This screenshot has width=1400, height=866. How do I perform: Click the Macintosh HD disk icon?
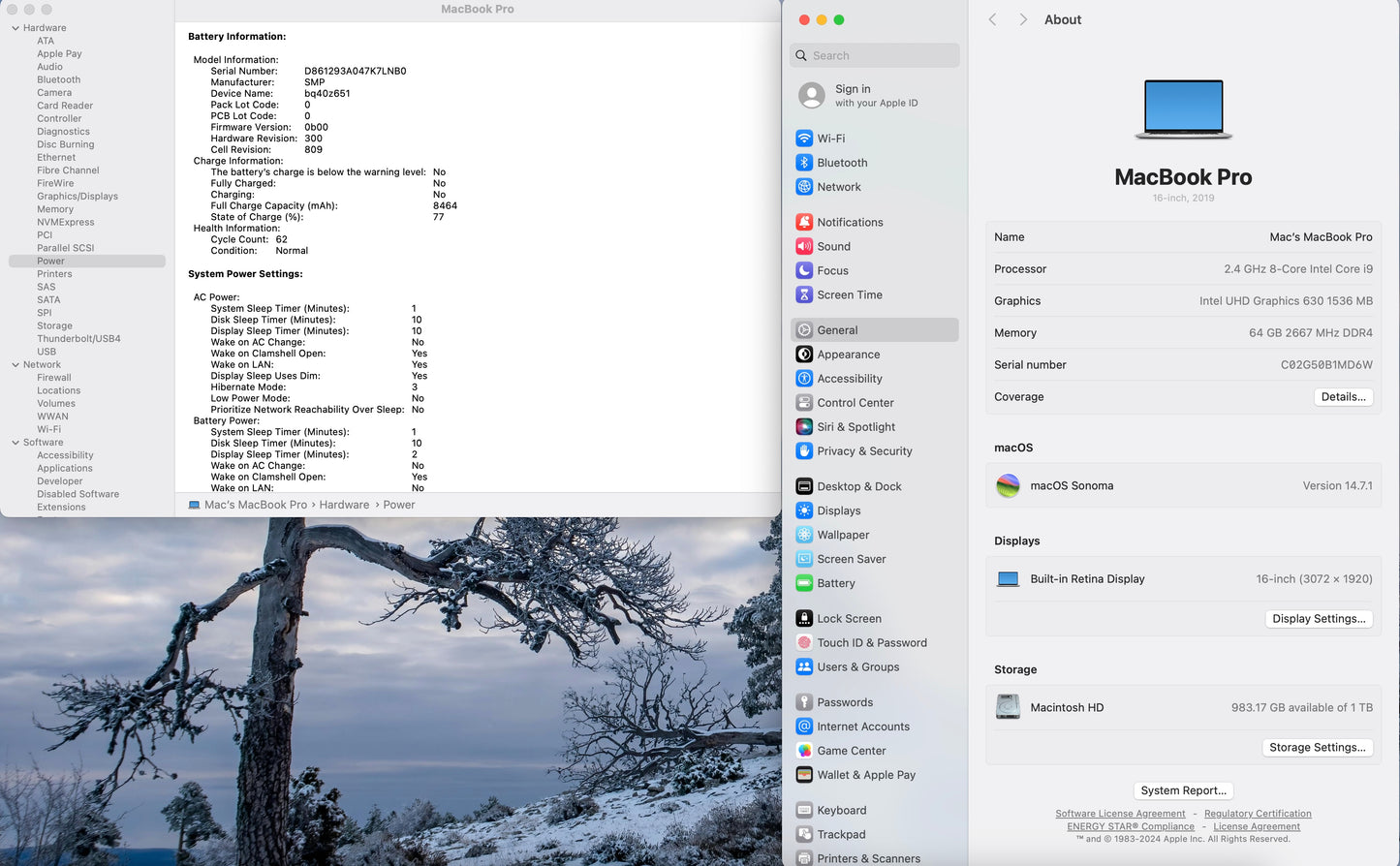pos(1008,707)
